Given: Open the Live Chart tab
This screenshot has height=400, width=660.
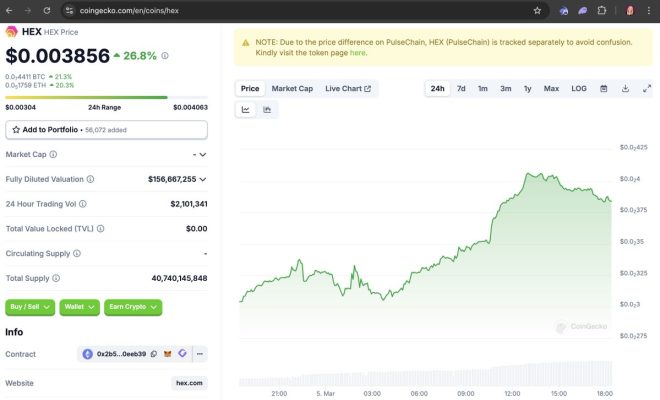Looking at the screenshot, I should pyautogui.click(x=348, y=88).
